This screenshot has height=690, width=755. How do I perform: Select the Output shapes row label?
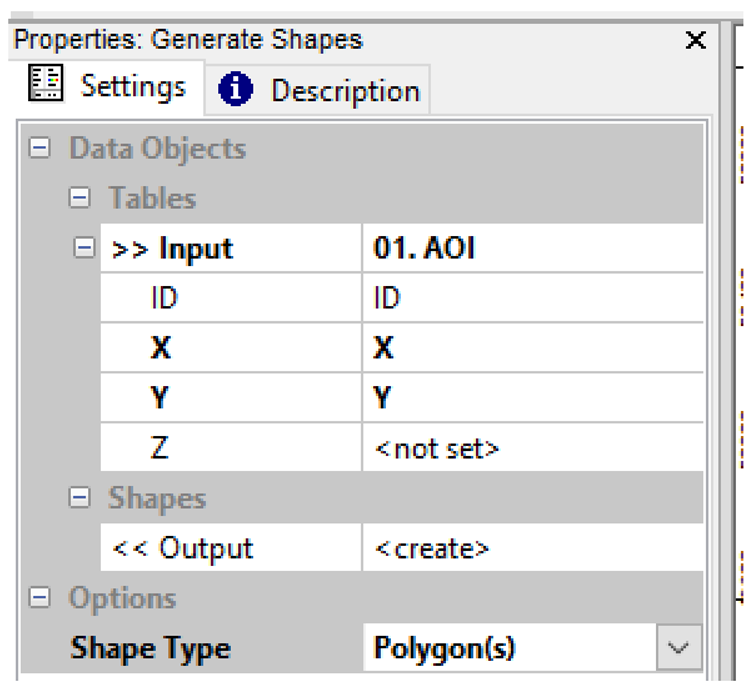click(182, 548)
